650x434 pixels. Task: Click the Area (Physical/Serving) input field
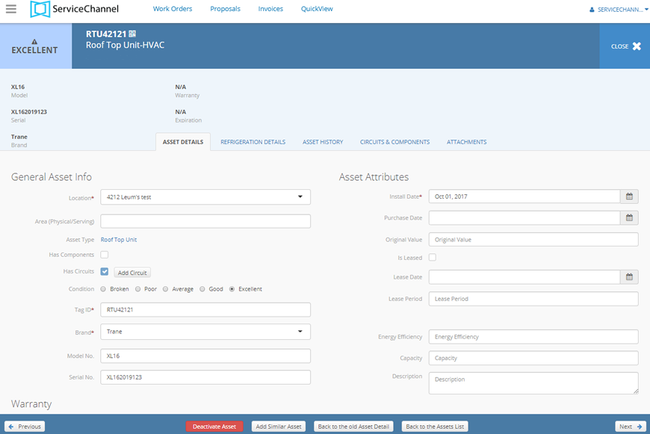(x=205, y=221)
